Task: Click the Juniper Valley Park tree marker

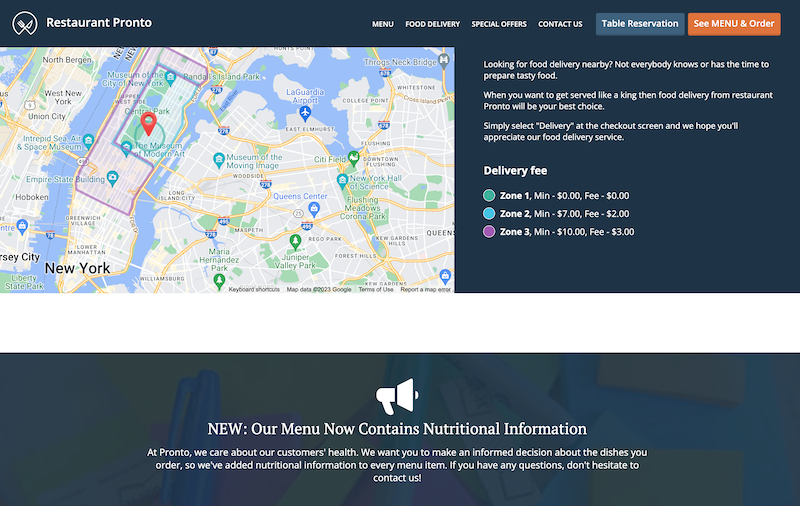Action: coord(294,241)
